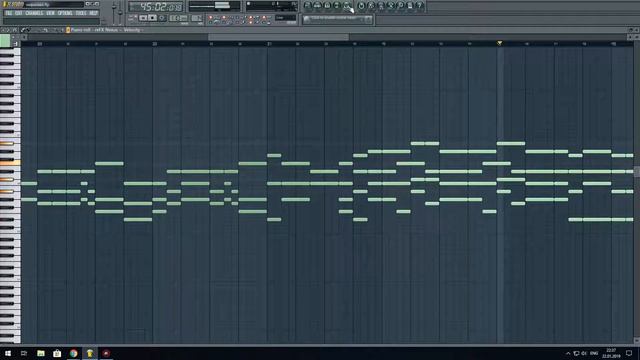Viewport: 640px width, 360px height.
Task: Start playback with the Play button
Action: point(143,18)
